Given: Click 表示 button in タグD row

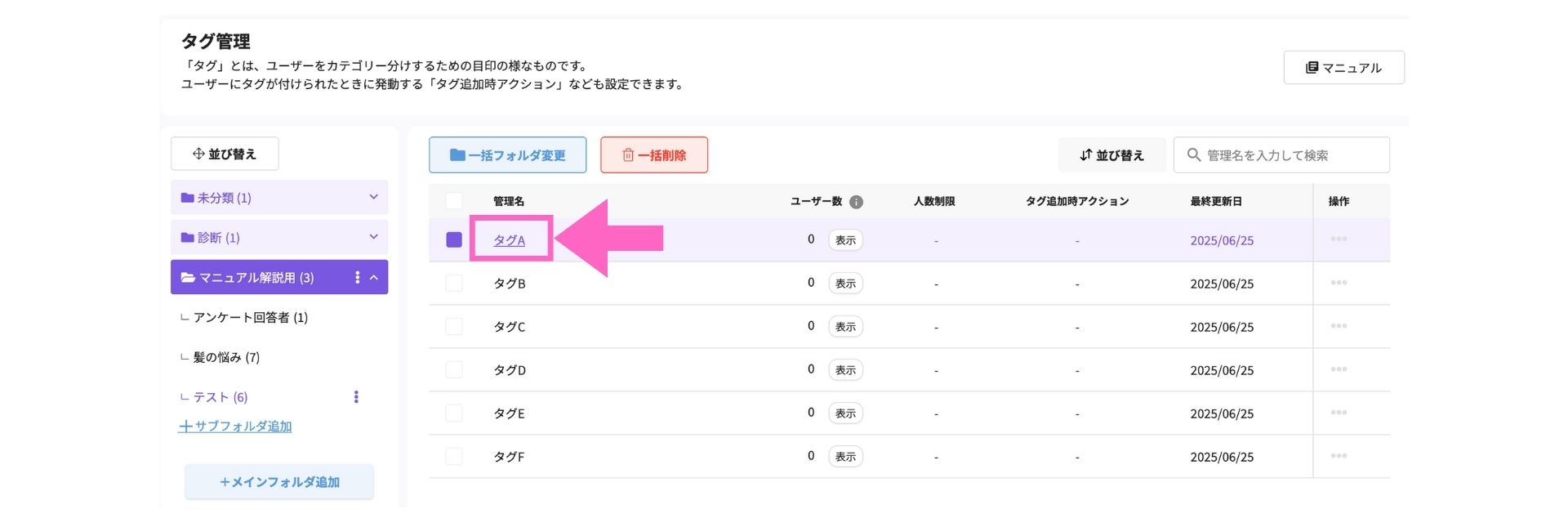Looking at the screenshot, I should (x=845, y=370).
